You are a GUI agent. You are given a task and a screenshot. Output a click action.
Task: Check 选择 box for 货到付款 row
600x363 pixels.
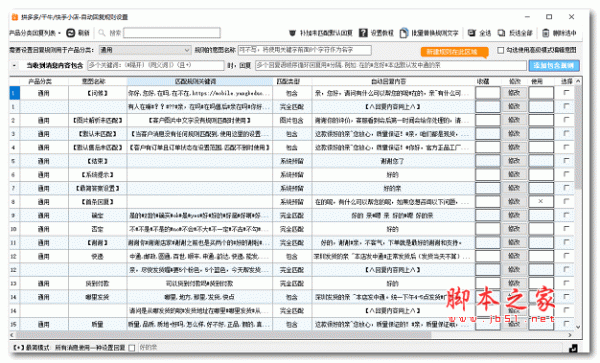pyautogui.click(x=566, y=283)
